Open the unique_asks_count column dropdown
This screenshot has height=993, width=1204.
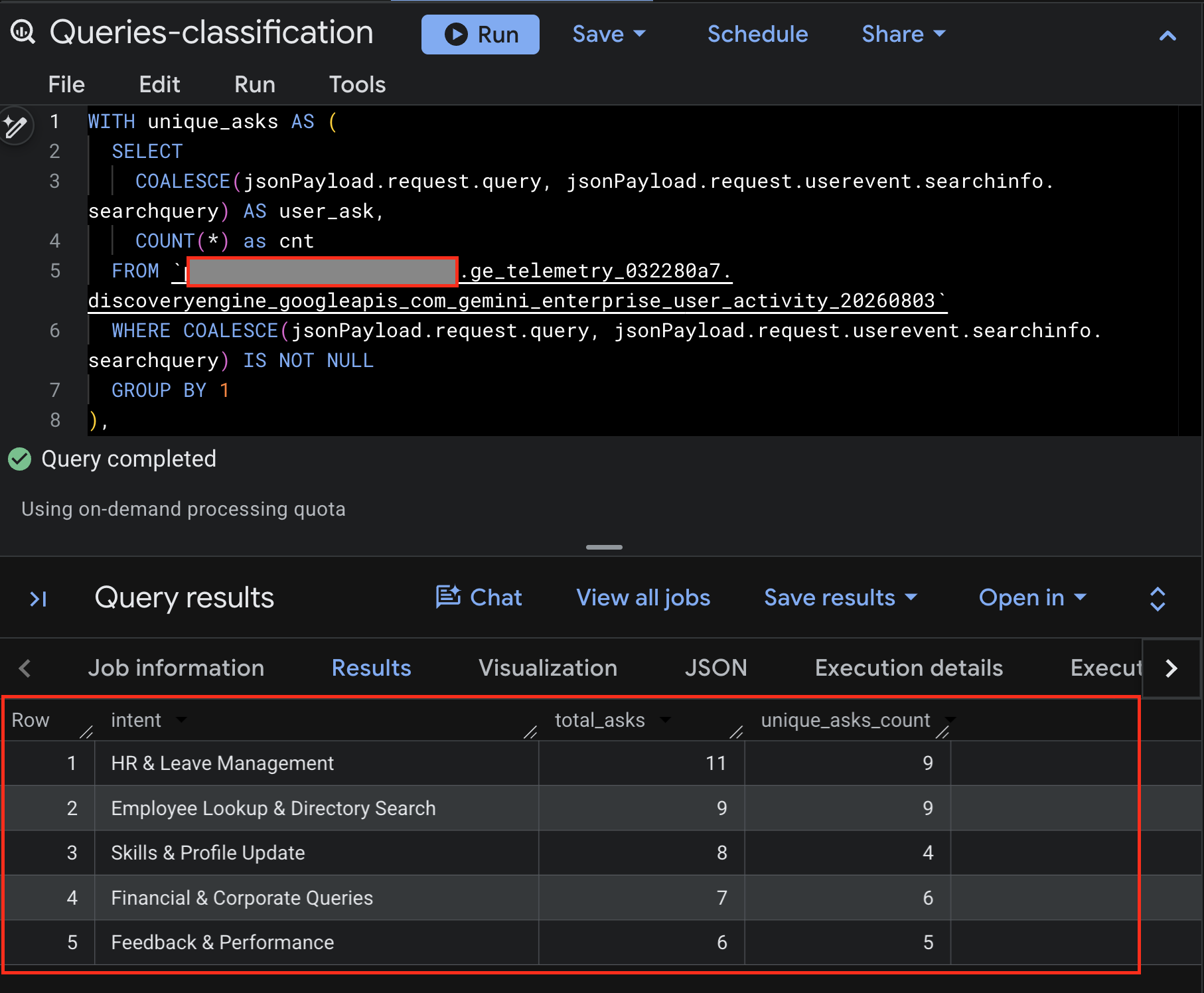tap(949, 720)
